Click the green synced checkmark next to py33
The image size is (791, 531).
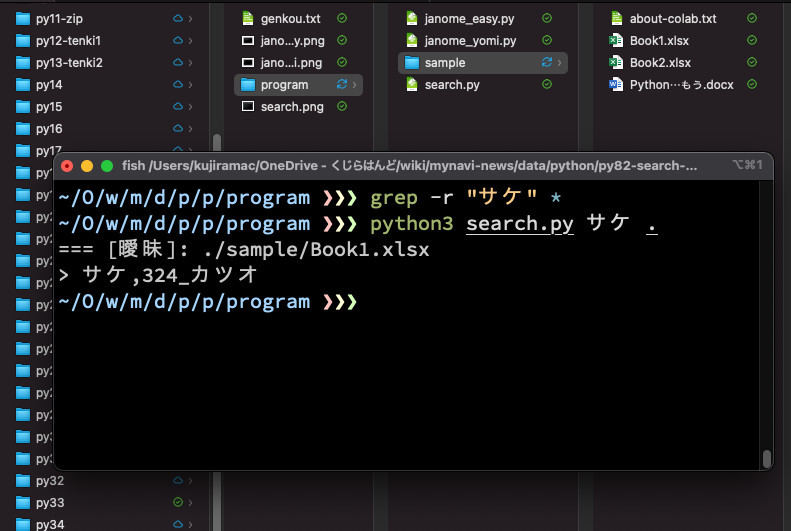coord(178,503)
